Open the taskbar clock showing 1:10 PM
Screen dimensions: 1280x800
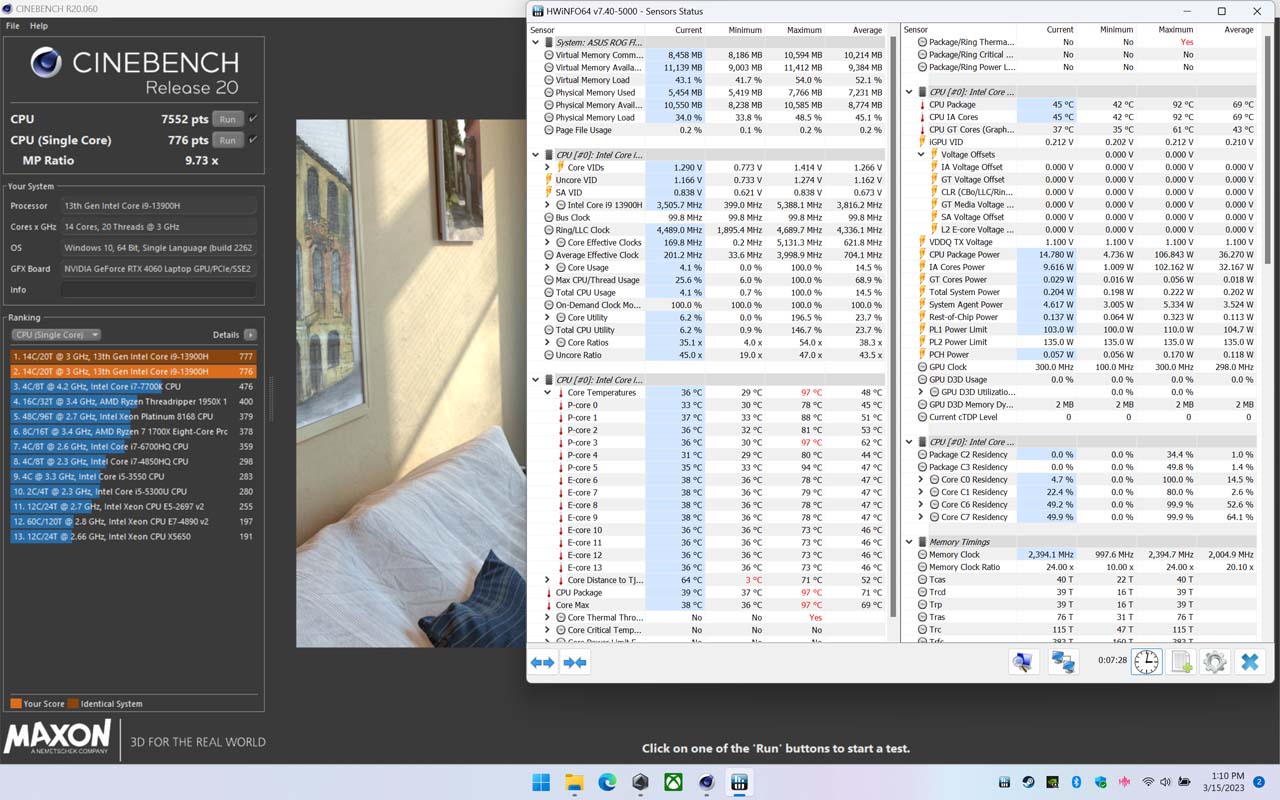(x=1222, y=782)
